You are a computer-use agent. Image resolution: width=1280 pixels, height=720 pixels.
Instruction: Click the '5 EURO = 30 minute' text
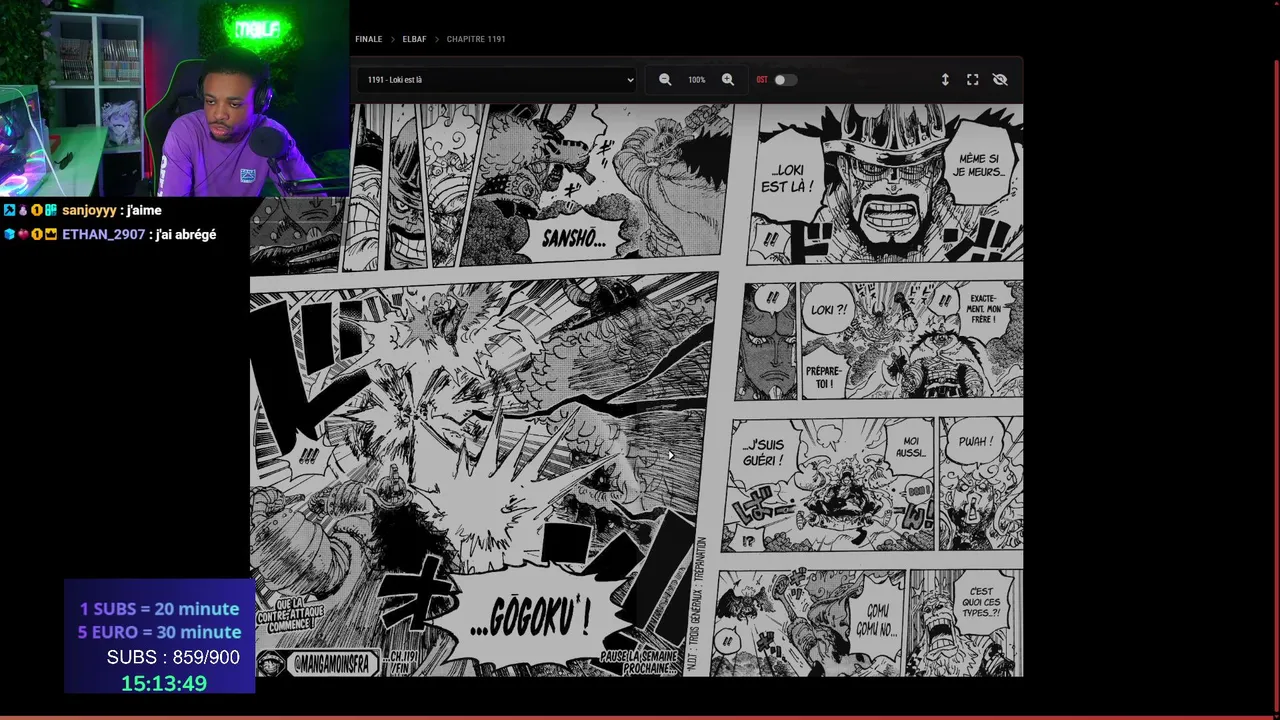(160, 632)
